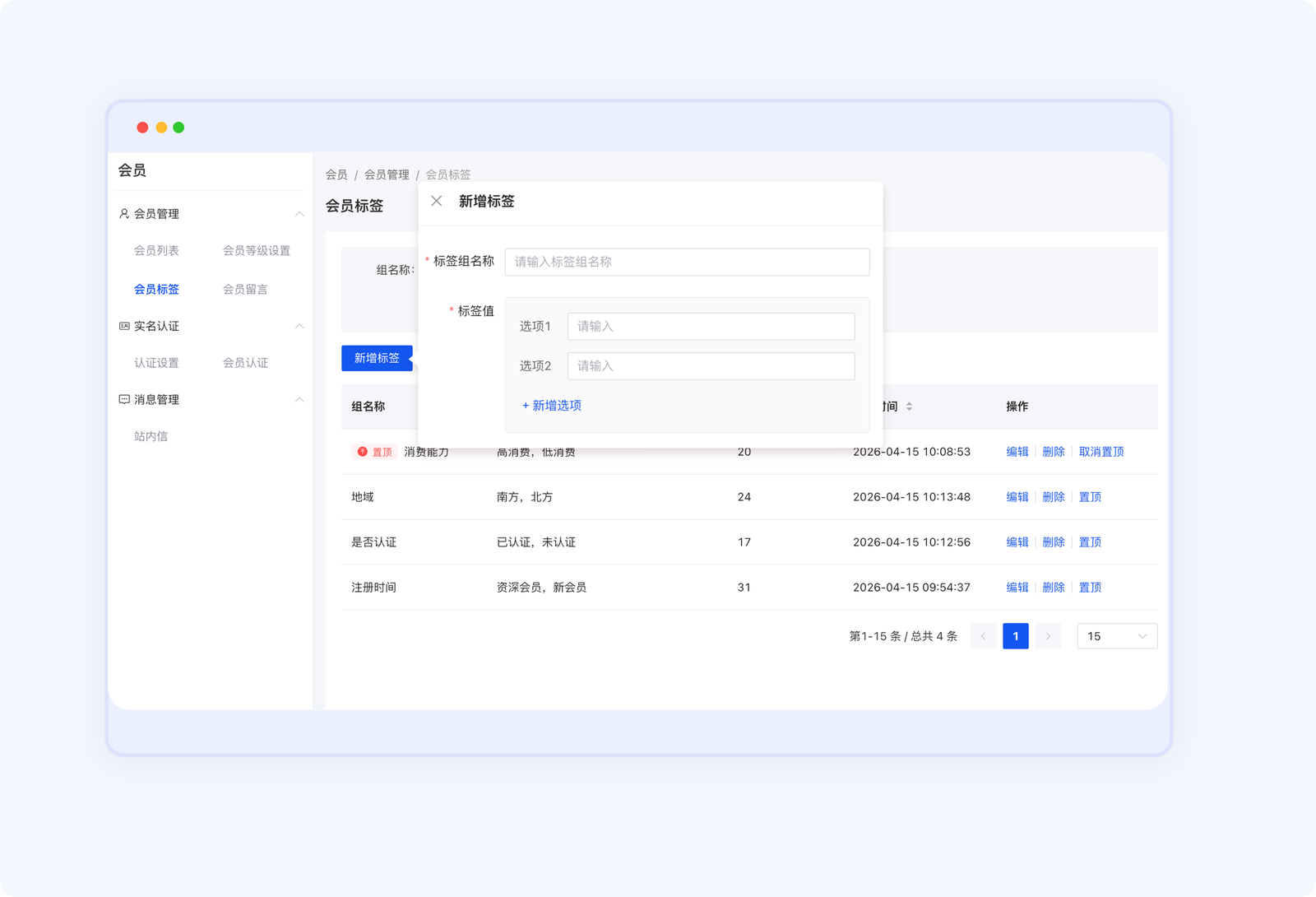Open 站内信 under 消息管理
Image resolution: width=1316 pixels, height=897 pixels.
coord(151,435)
